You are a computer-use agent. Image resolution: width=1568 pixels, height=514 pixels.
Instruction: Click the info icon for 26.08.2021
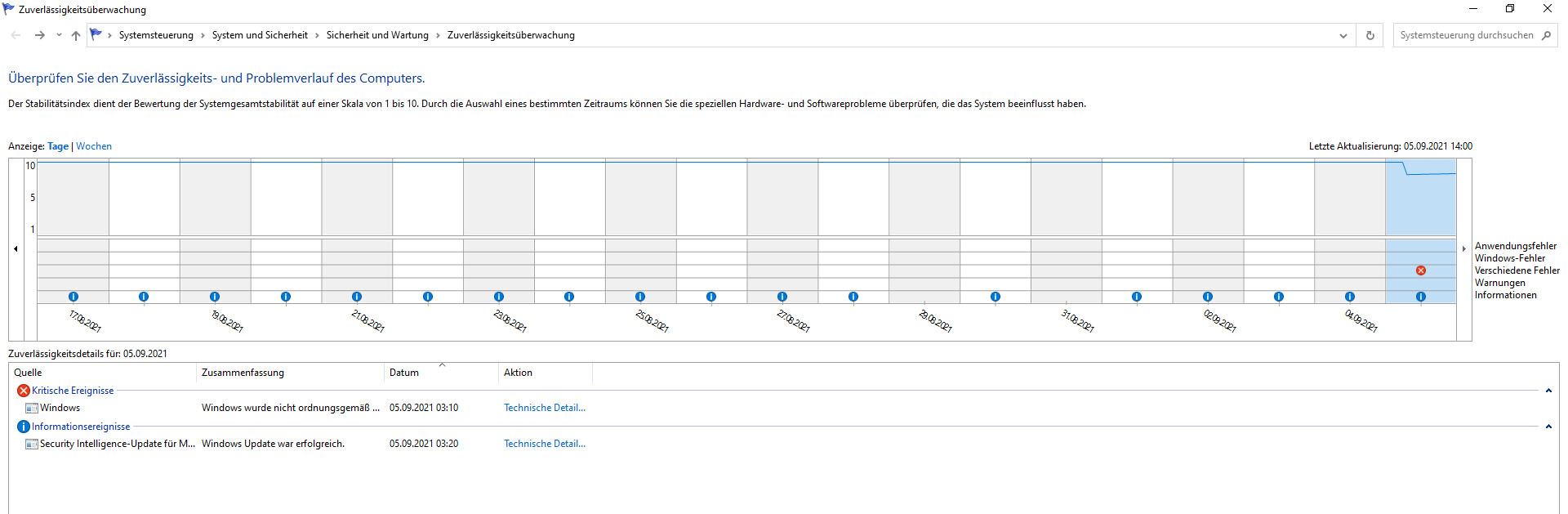(711, 297)
